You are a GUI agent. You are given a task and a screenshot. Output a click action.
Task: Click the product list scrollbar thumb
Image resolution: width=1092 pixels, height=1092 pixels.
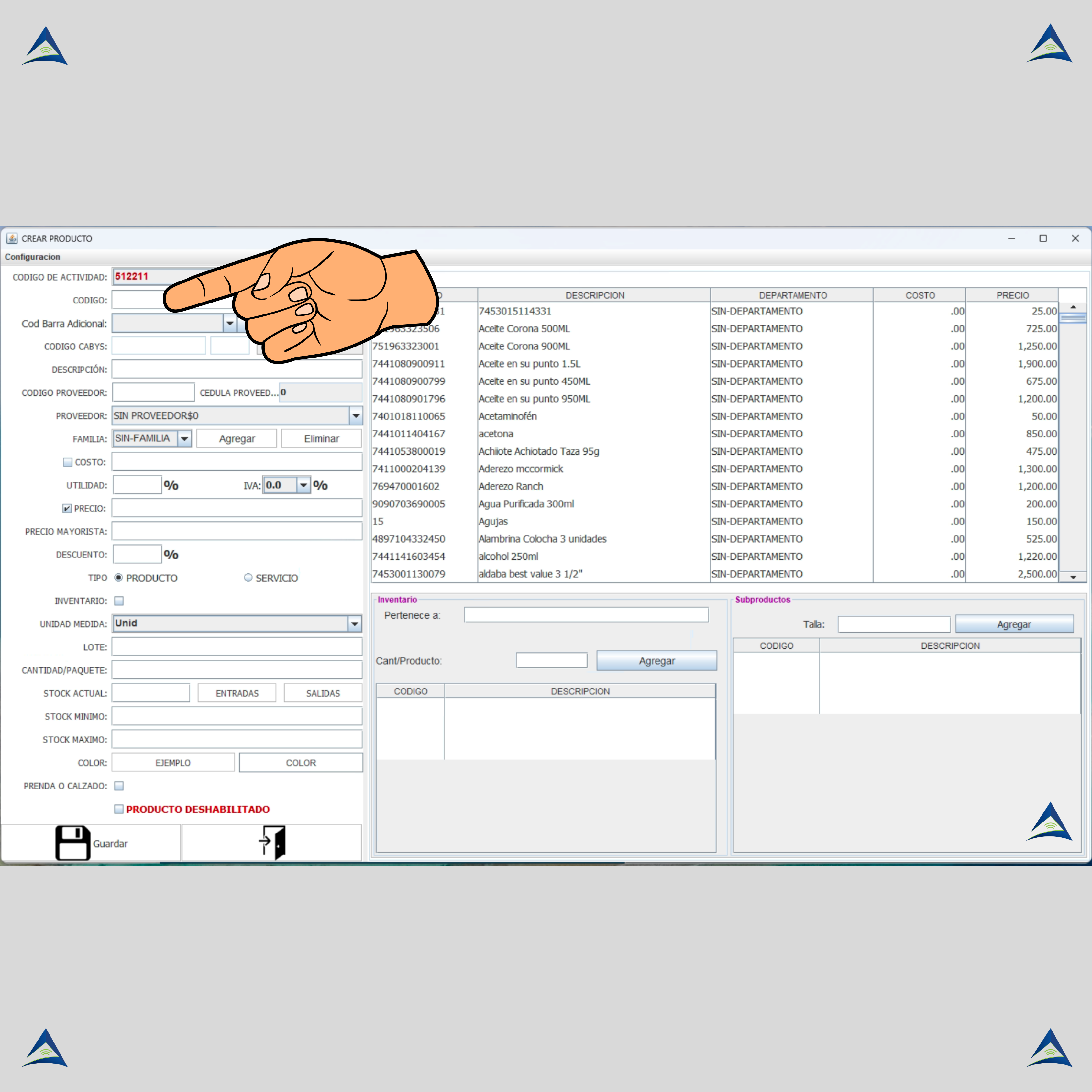pos(1073,318)
